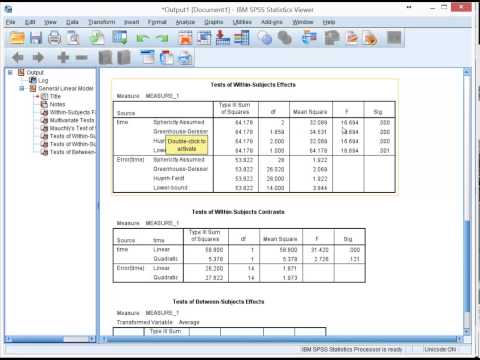Open the Format menu
Viewport: 480px width, 360px height.
(157, 22)
